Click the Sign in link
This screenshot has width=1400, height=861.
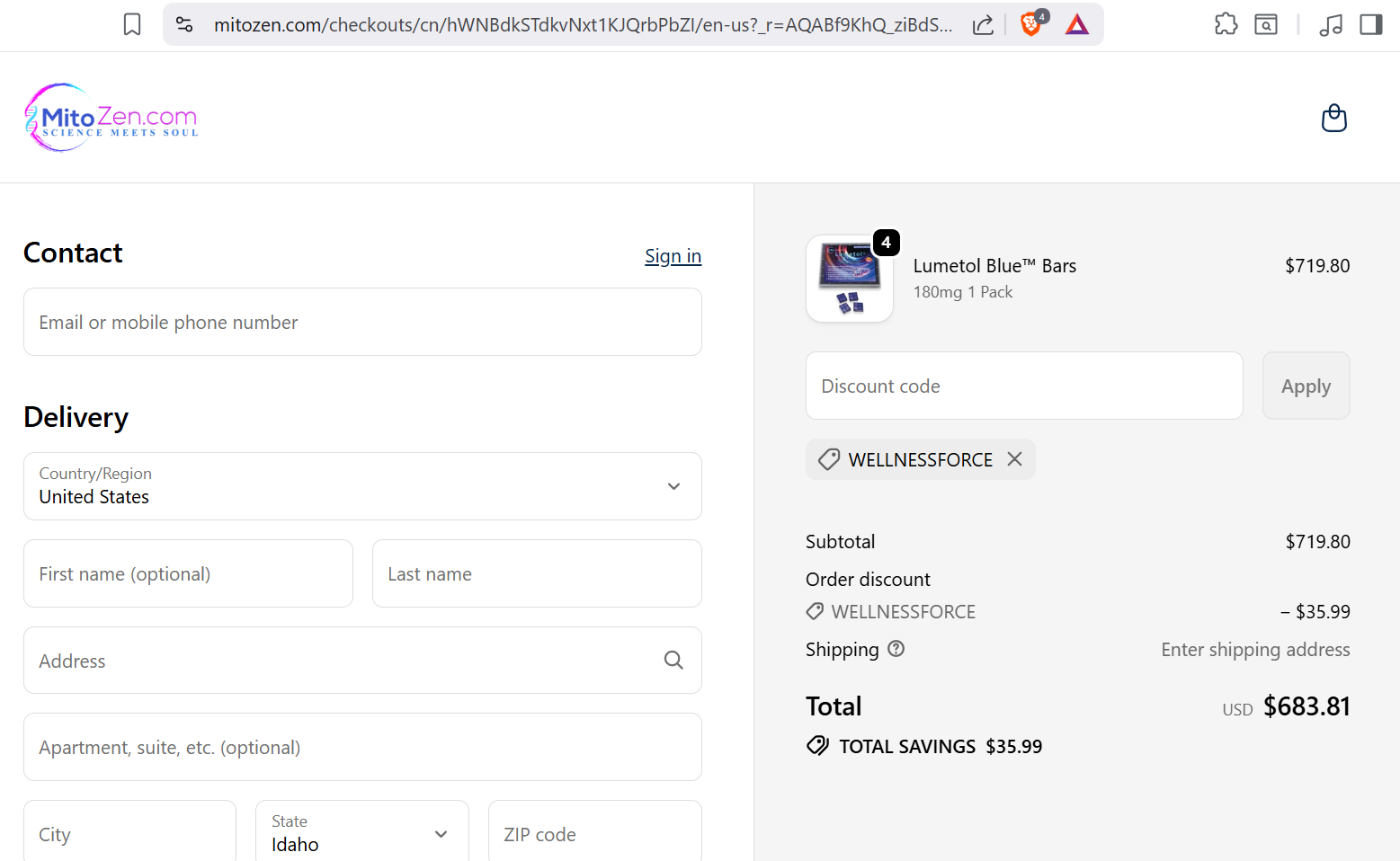click(673, 256)
